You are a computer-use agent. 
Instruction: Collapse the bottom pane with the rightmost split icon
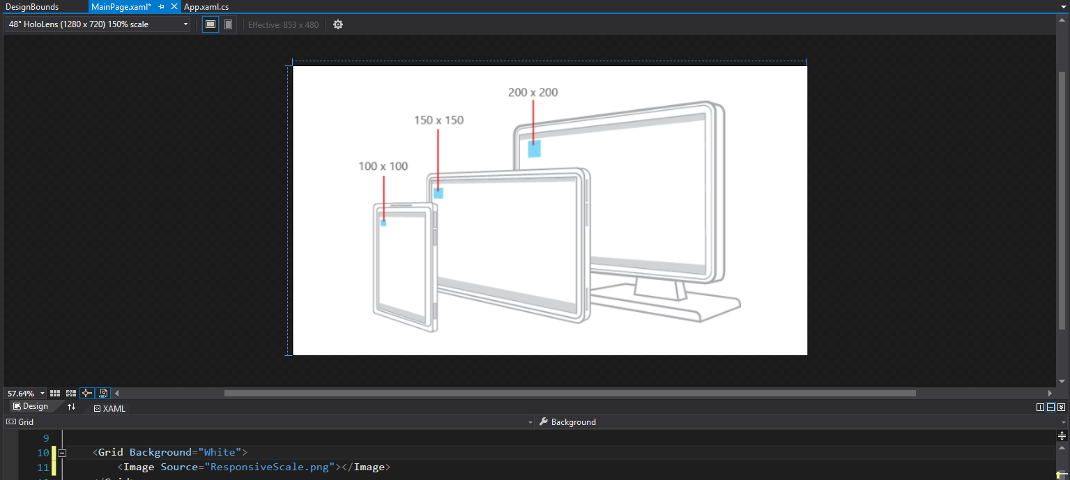(1062, 407)
